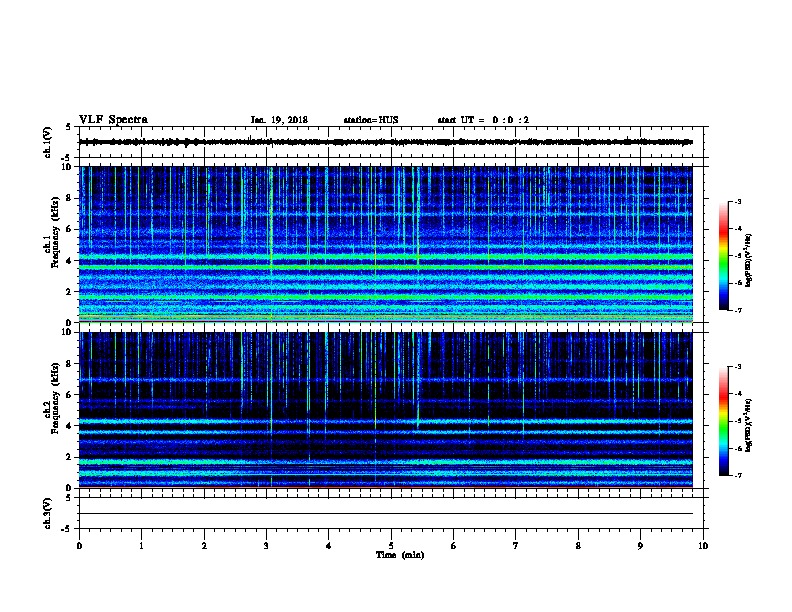792x612 pixels.
Task: Click the ch.1 spectrogram panel
Action: [386, 244]
